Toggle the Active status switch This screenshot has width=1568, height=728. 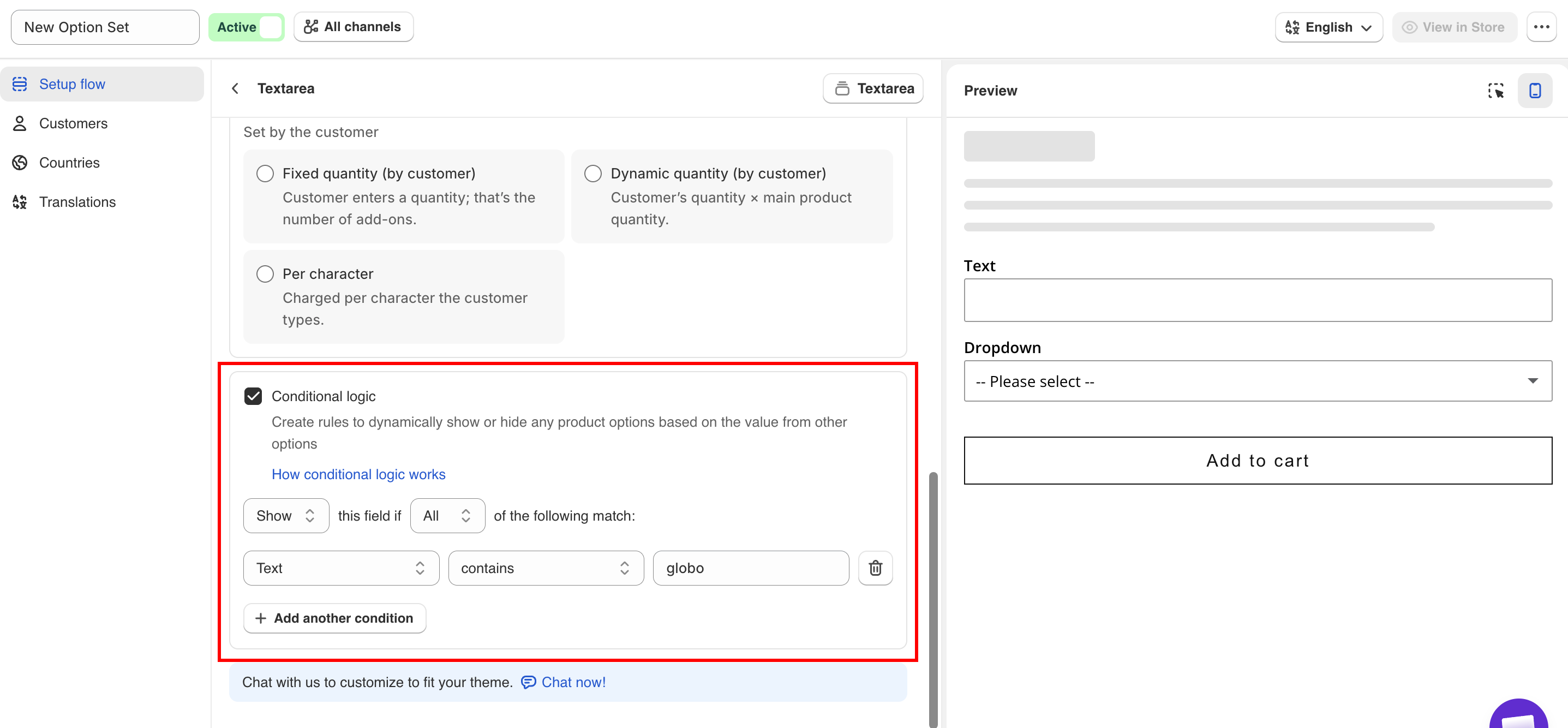(246, 27)
